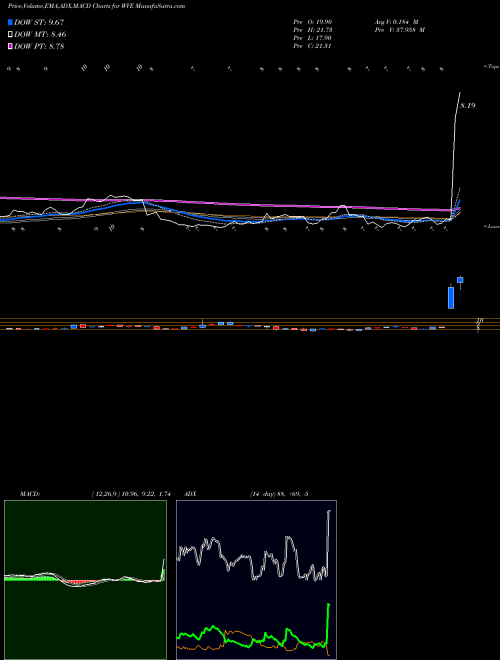Click the ADX panel heading

(x=190, y=494)
